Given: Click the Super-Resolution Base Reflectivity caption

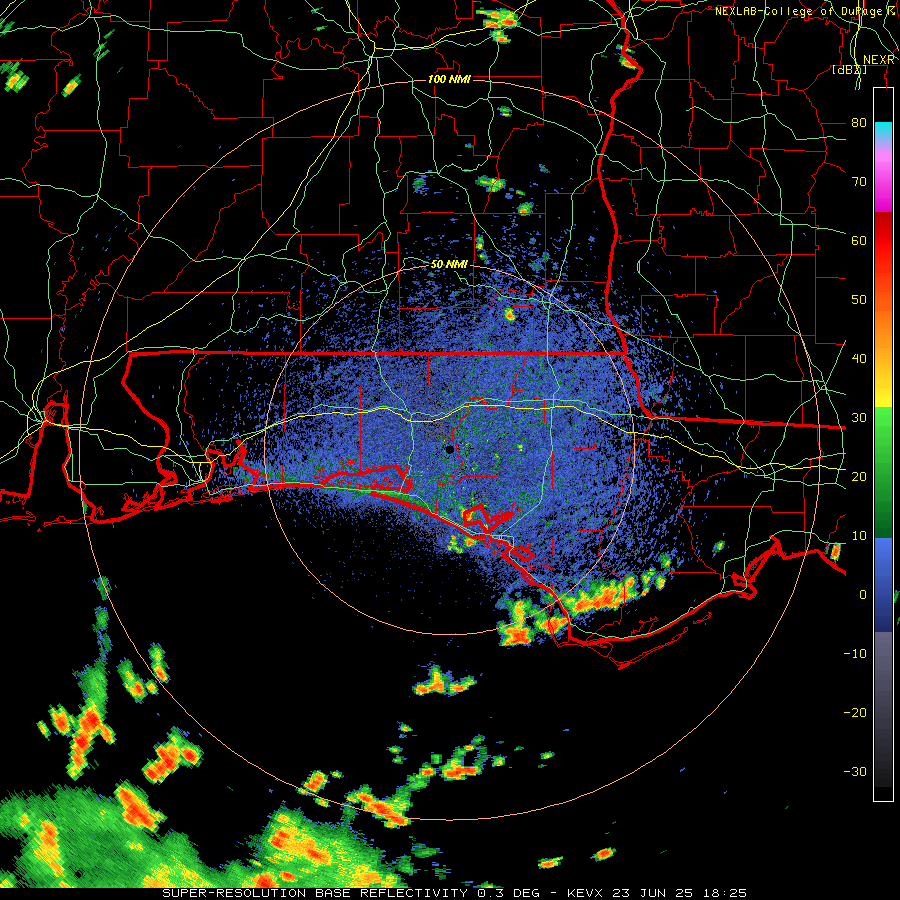Looking at the screenshot, I should pyautogui.click(x=454, y=893).
